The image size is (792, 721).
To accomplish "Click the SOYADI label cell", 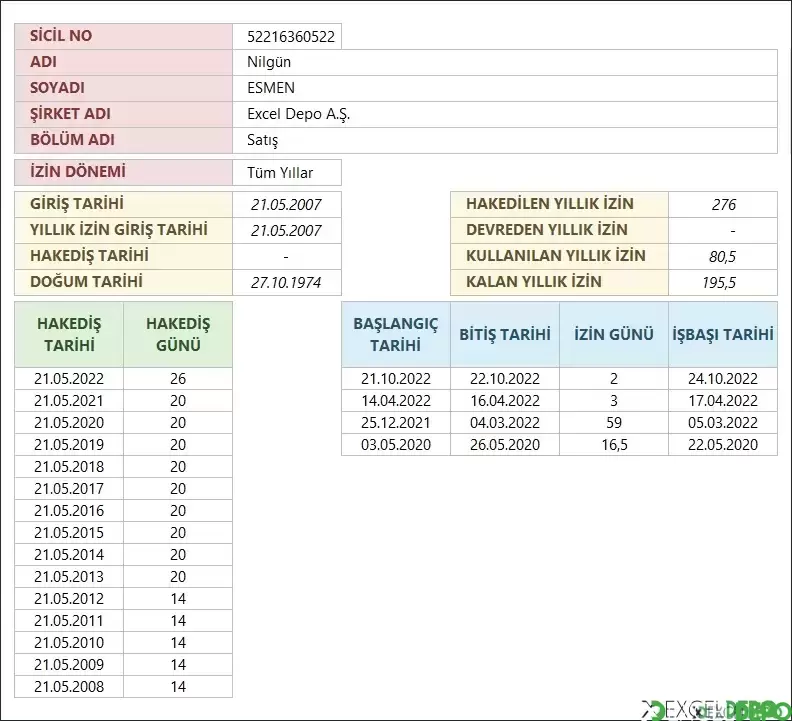I will [123, 88].
